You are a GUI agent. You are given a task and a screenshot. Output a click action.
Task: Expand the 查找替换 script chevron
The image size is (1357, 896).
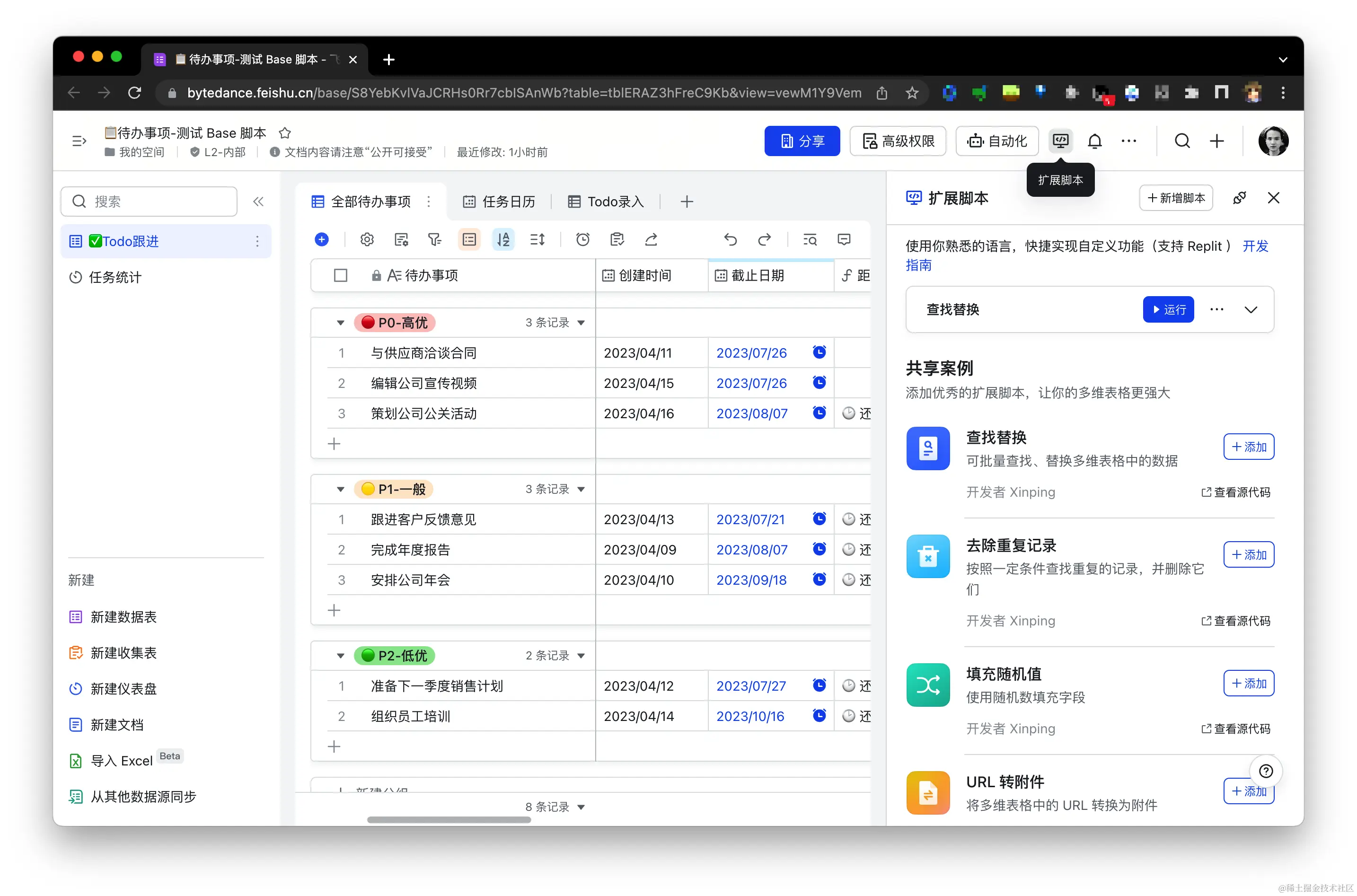[x=1250, y=310]
